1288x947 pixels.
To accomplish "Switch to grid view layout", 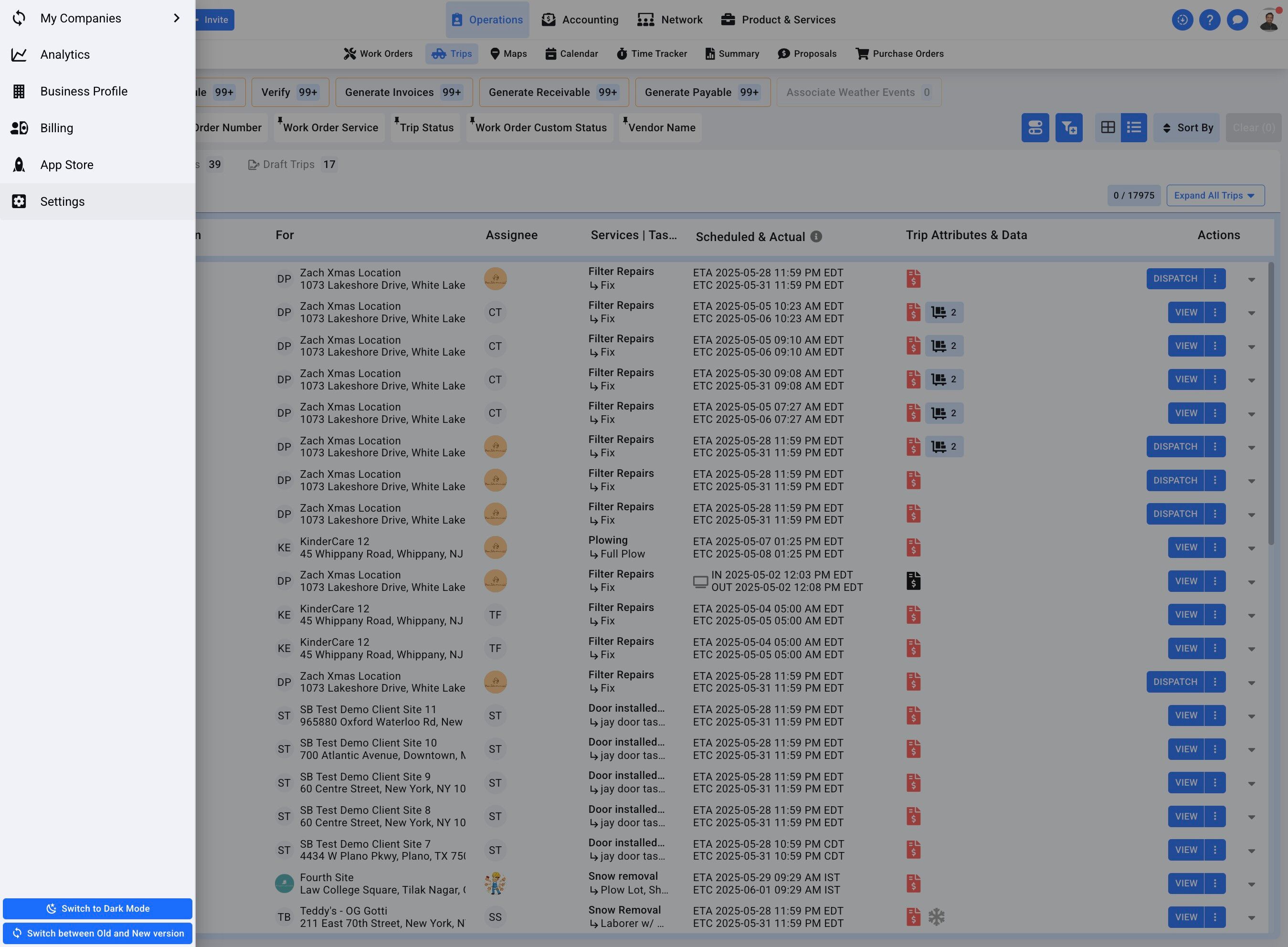I will 1108,127.
